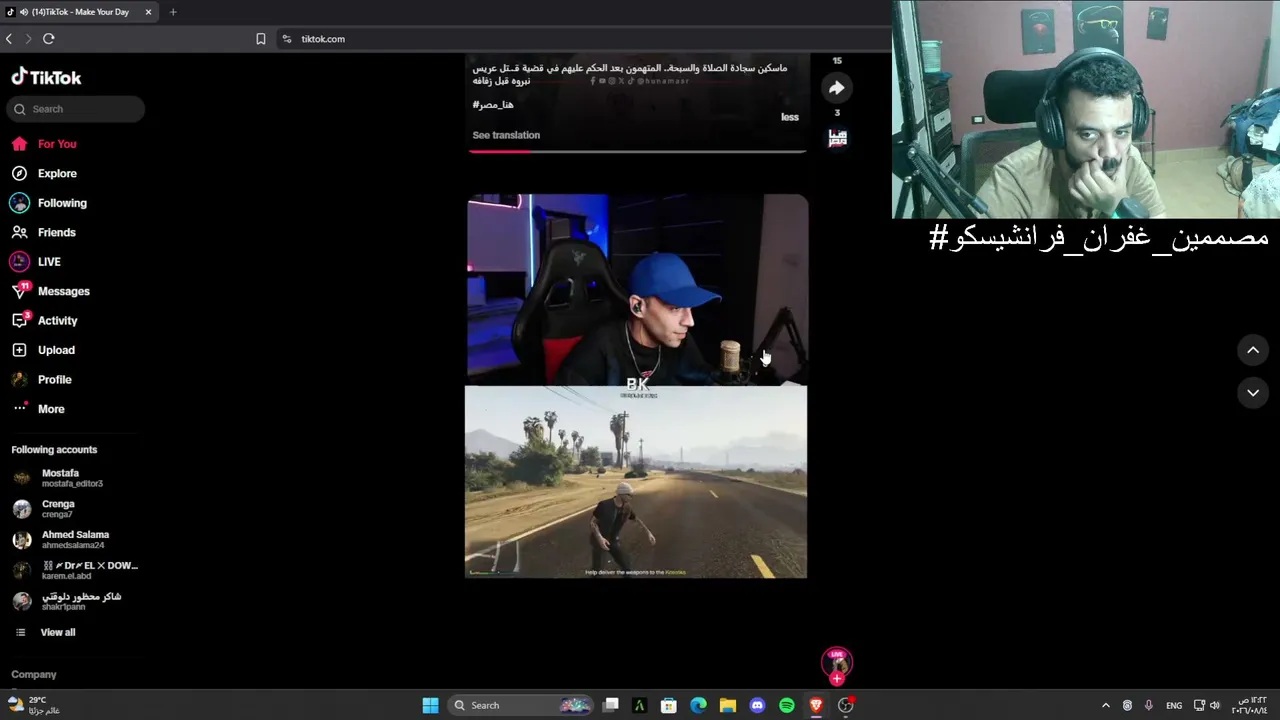The image size is (1280, 720).
Task: Open the taskbar clock and calendar
Action: (1250, 705)
